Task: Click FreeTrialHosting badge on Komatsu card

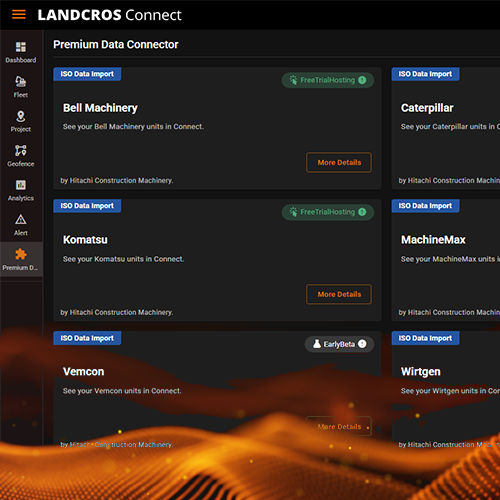Action: [x=328, y=212]
